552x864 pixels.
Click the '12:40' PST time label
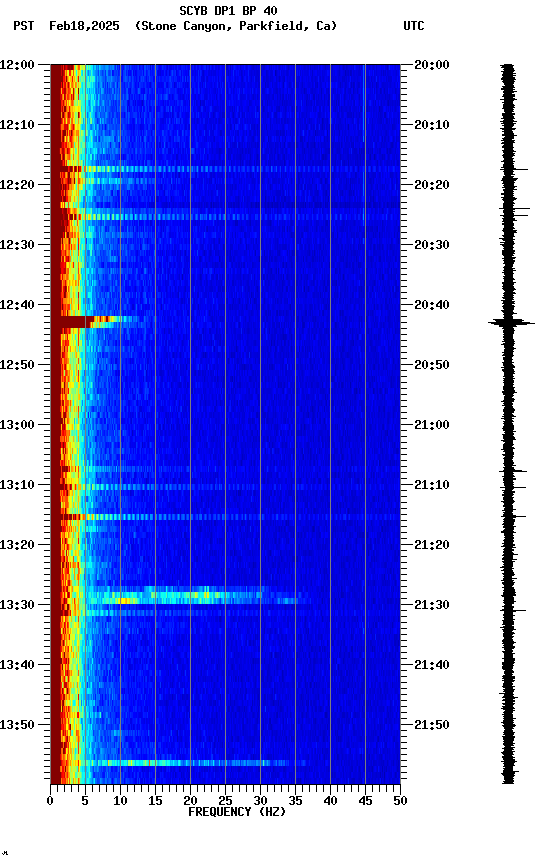pyautogui.click(x=17, y=305)
